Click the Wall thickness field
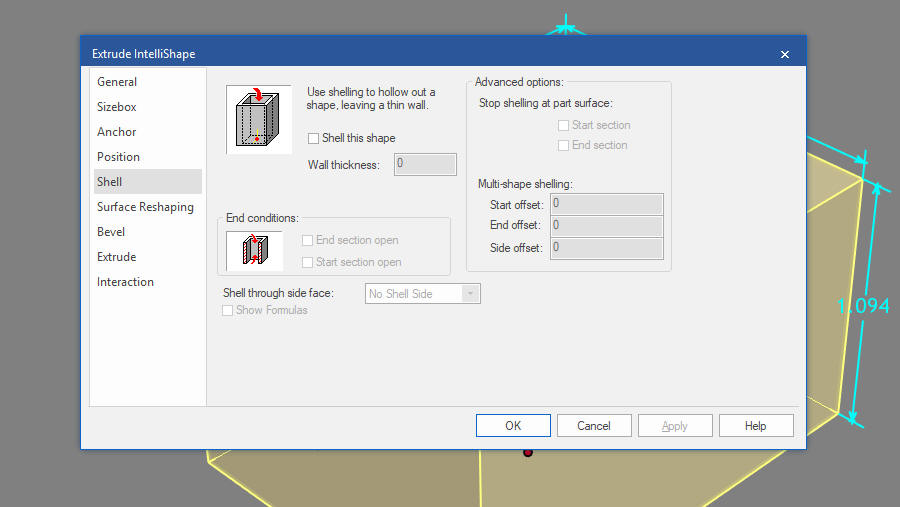The height and width of the screenshot is (507, 900). [425, 164]
